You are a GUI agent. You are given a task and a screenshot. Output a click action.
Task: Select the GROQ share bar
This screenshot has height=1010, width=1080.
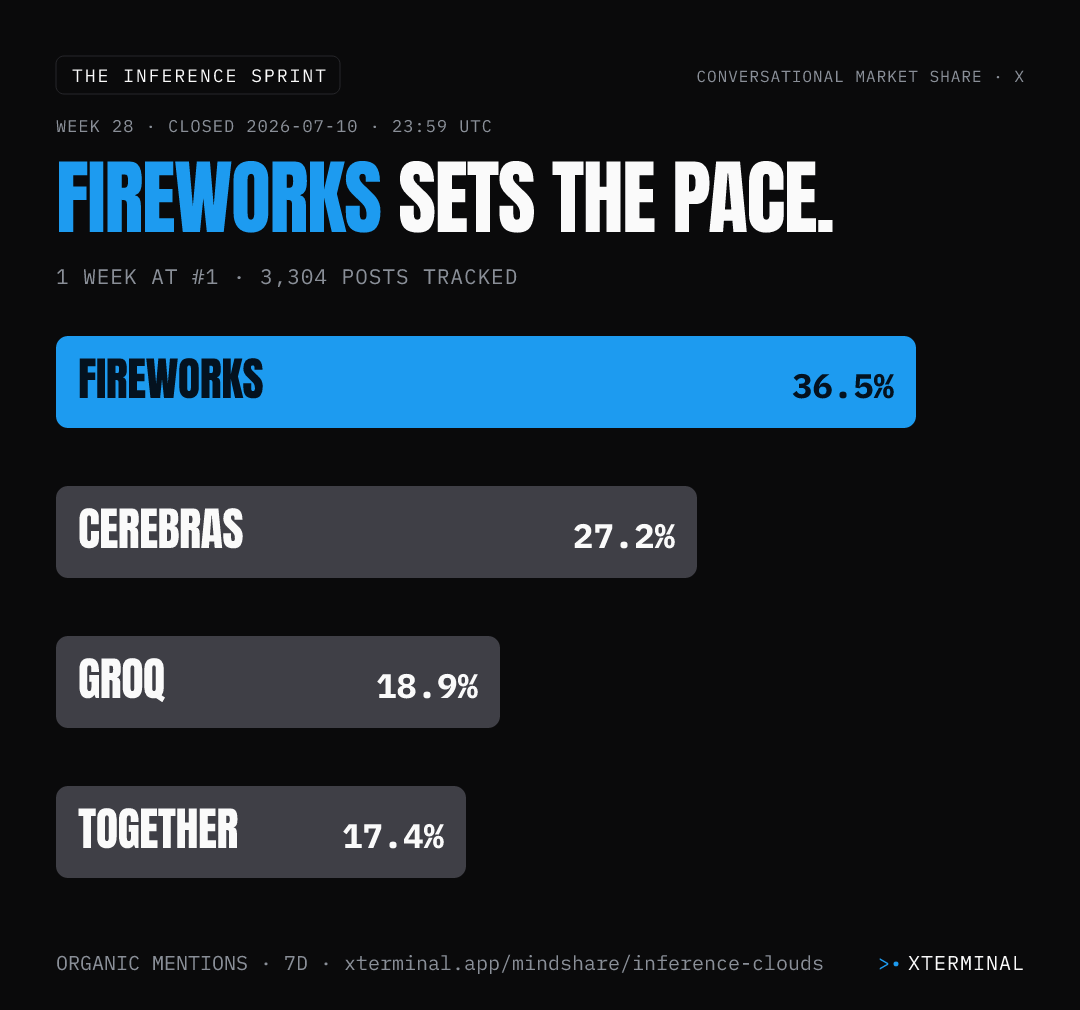[278, 682]
